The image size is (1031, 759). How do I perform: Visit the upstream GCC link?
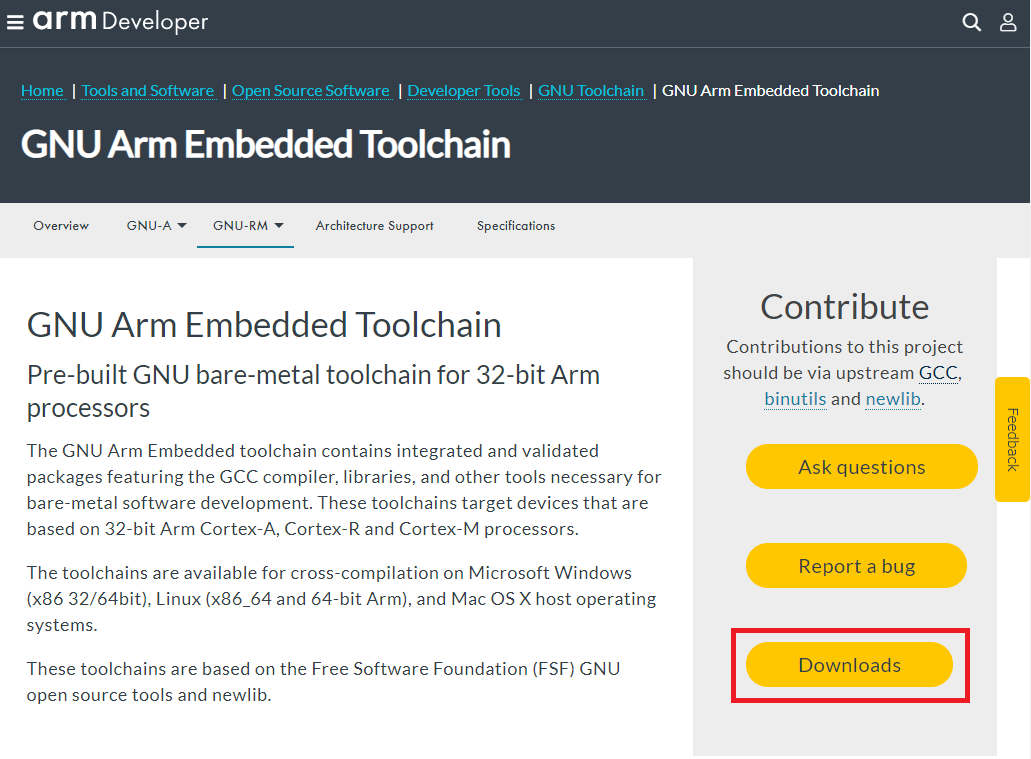pos(938,373)
